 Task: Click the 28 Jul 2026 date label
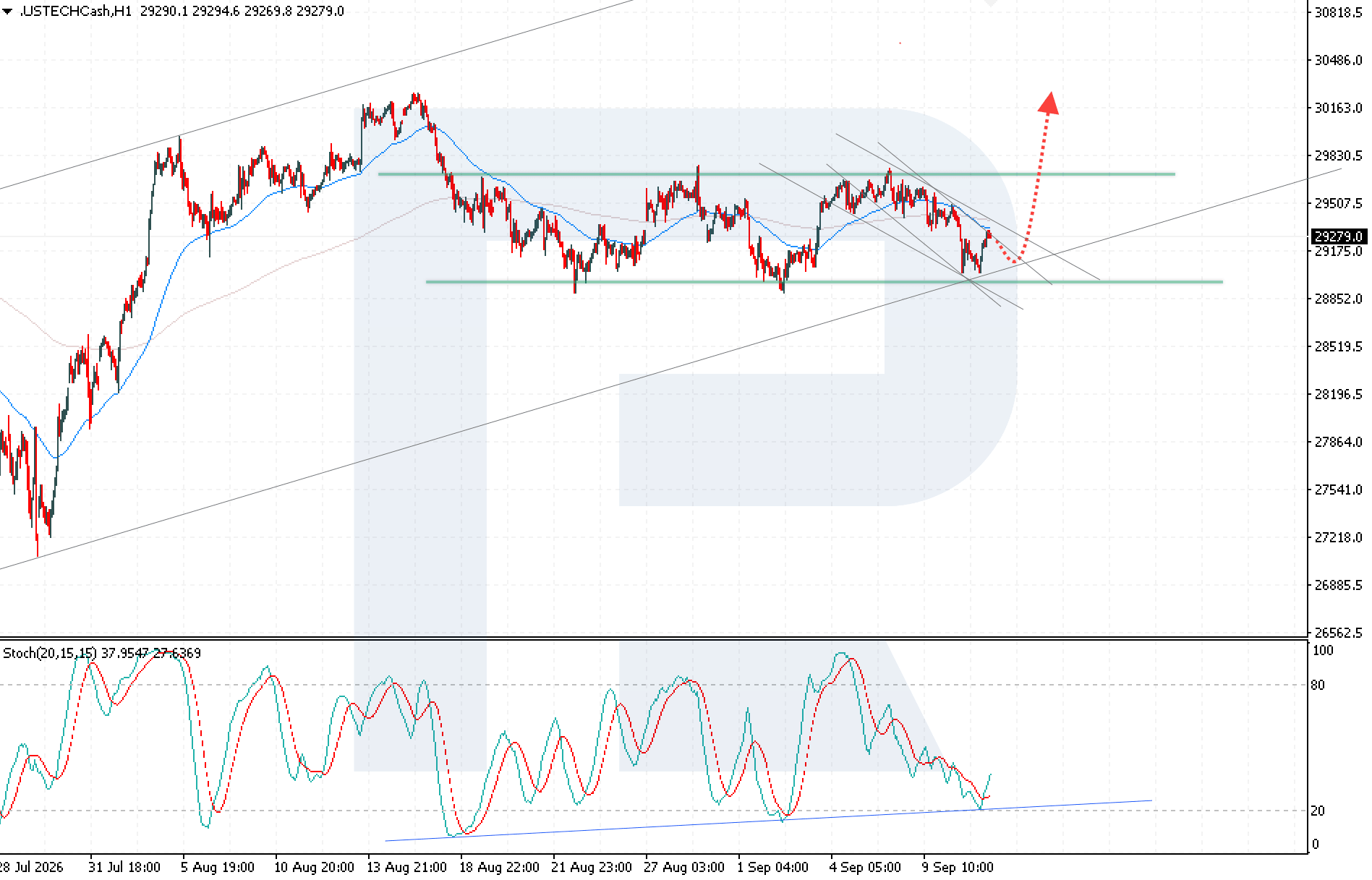(31, 867)
